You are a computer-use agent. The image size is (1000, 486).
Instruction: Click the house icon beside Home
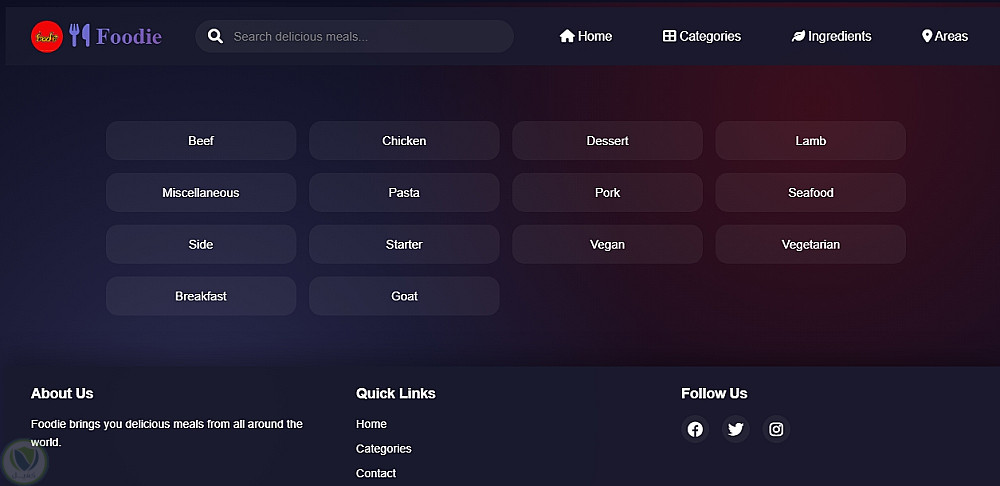(567, 36)
